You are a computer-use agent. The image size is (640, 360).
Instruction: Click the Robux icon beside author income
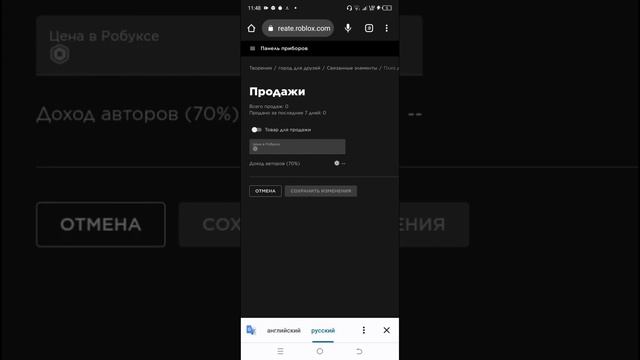[x=337, y=163]
